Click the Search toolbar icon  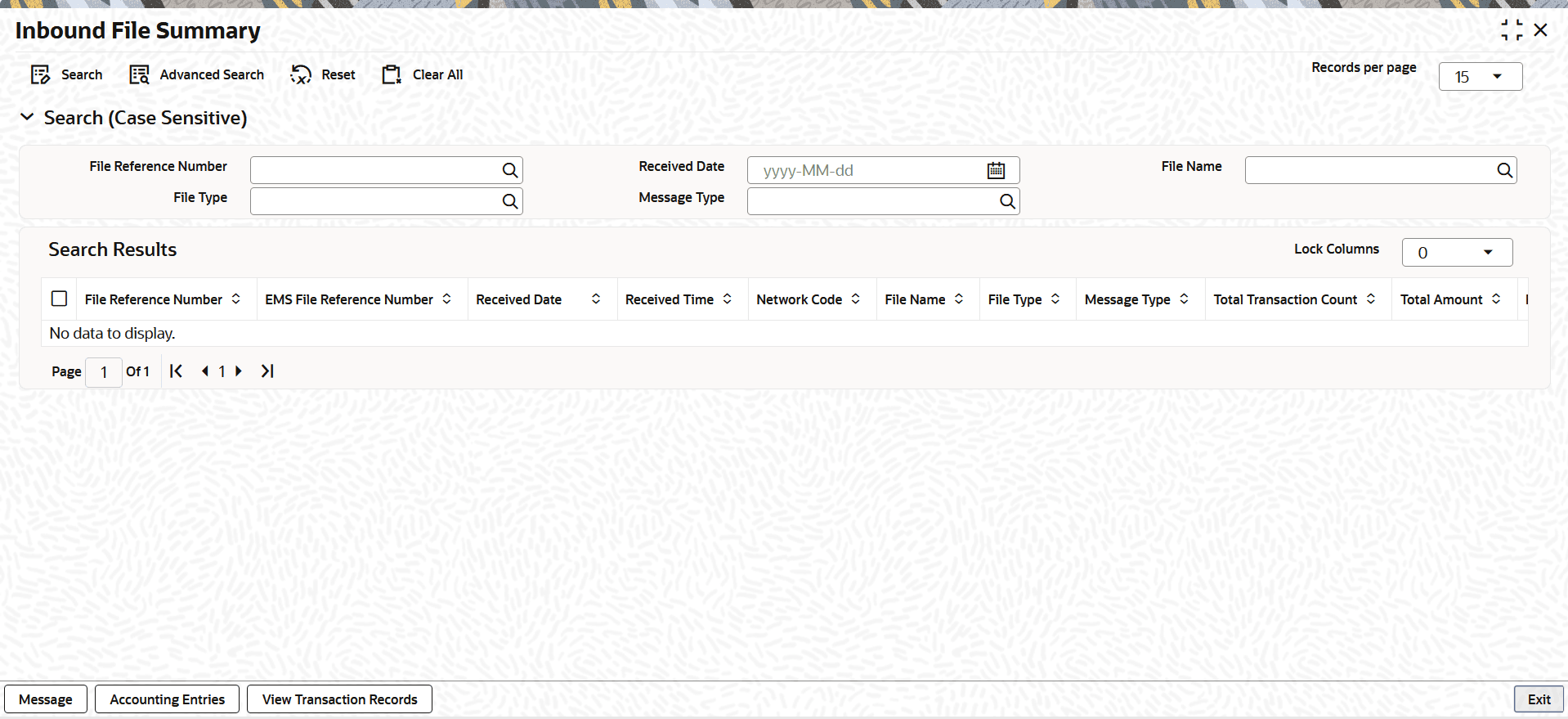[40, 75]
